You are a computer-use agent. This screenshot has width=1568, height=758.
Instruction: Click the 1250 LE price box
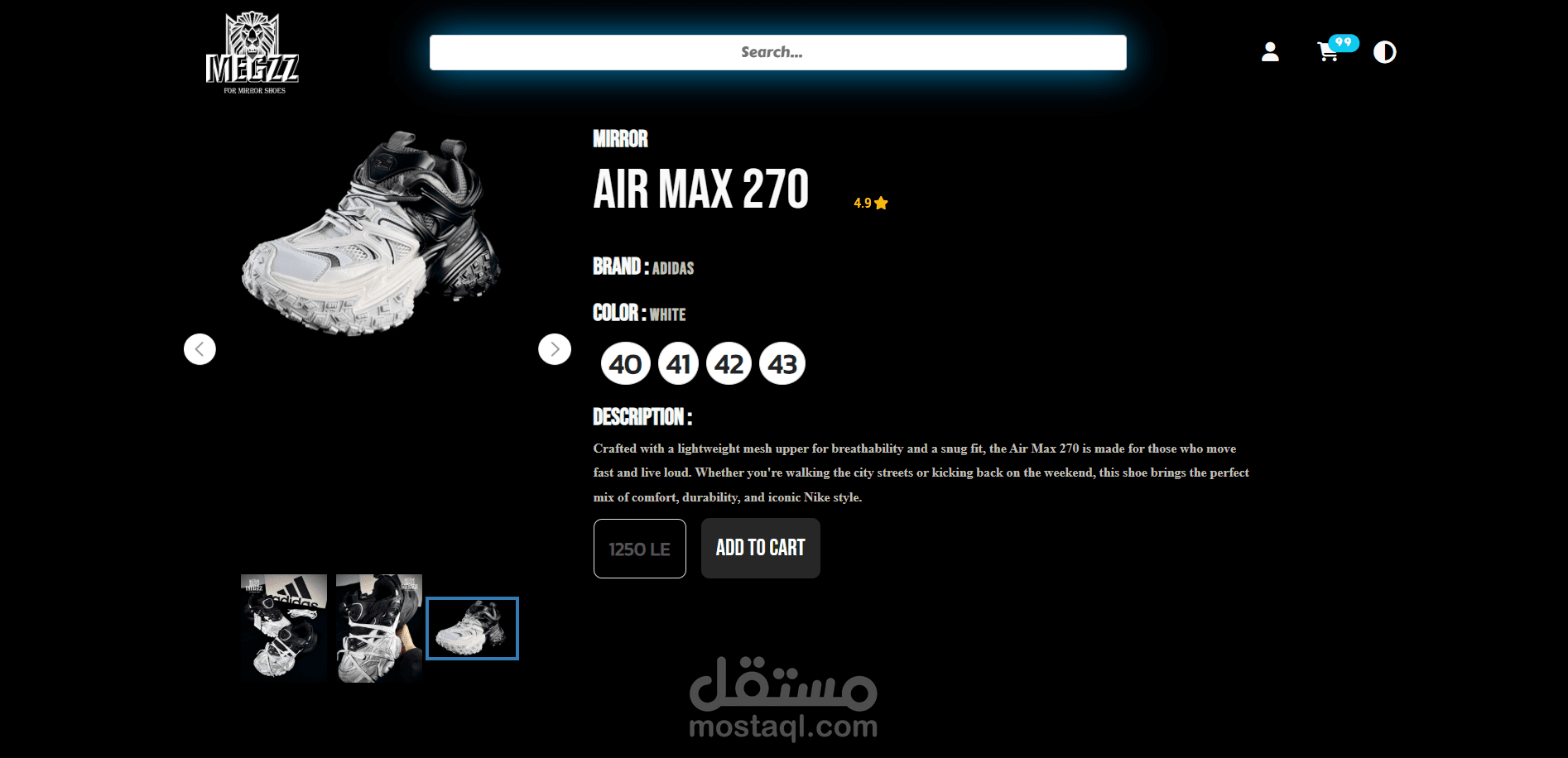[640, 549]
